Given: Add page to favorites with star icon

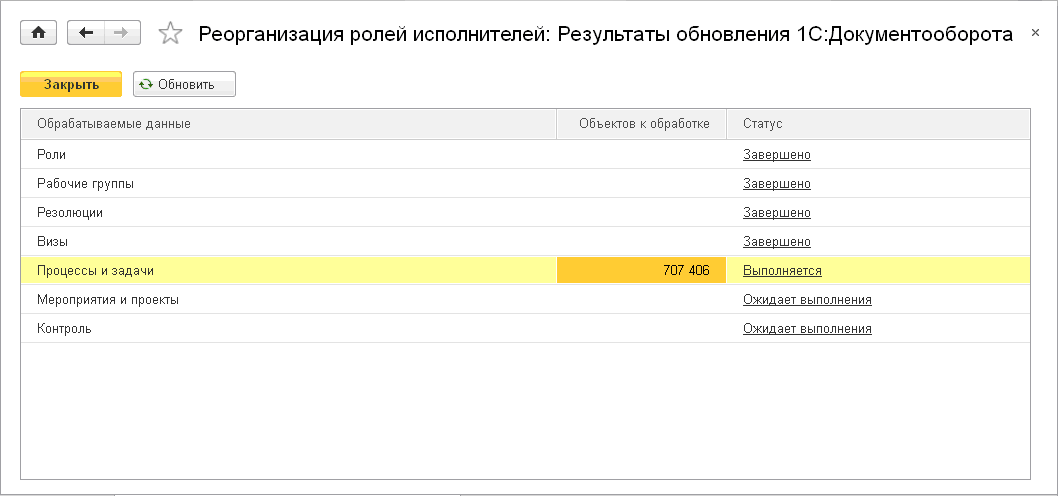Looking at the screenshot, I should [x=171, y=34].
